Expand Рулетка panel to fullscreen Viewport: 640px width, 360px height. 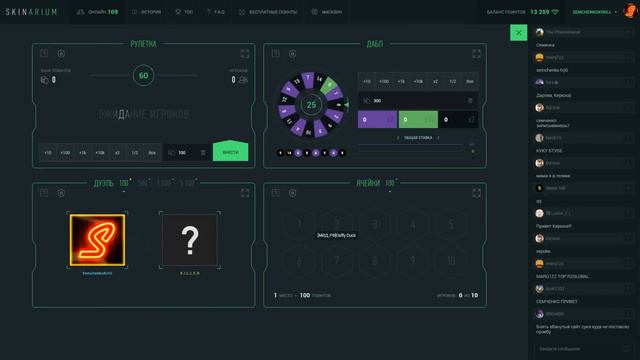[x=245, y=53]
